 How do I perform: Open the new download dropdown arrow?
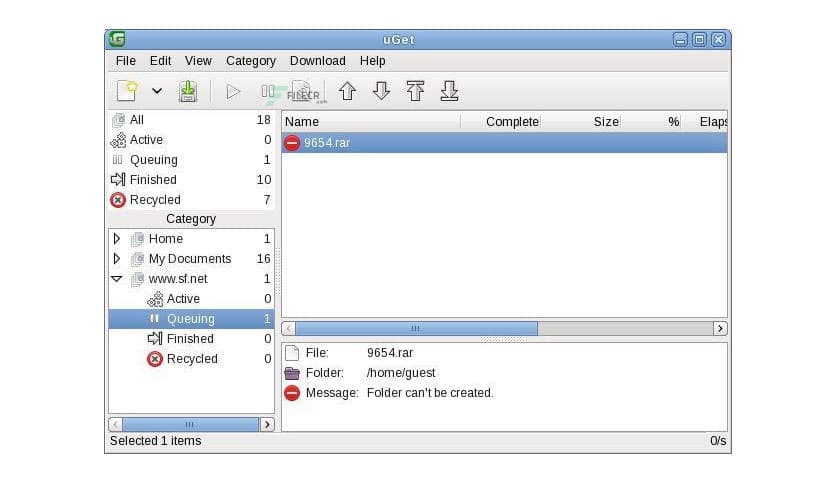tap(157, 91)
